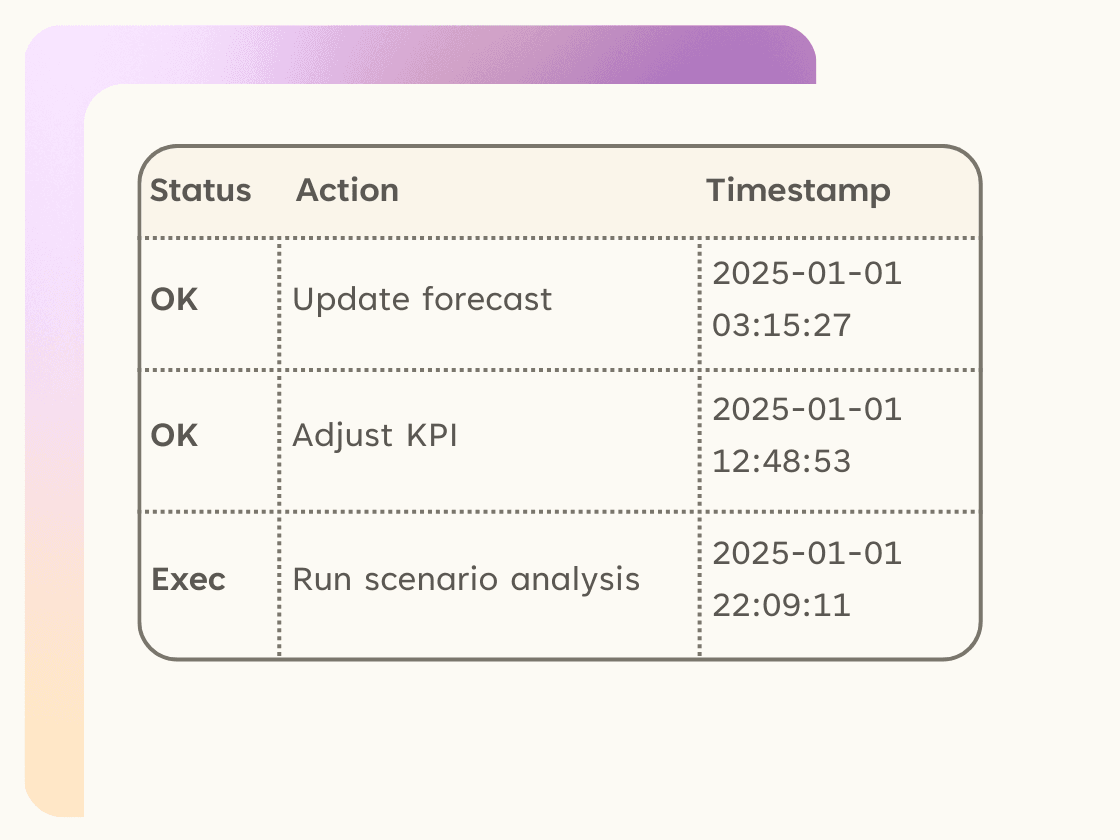Click timestamp 2025-01-01 22:09:11
The height and width of the screenshot is (840, 1120).
807,579
